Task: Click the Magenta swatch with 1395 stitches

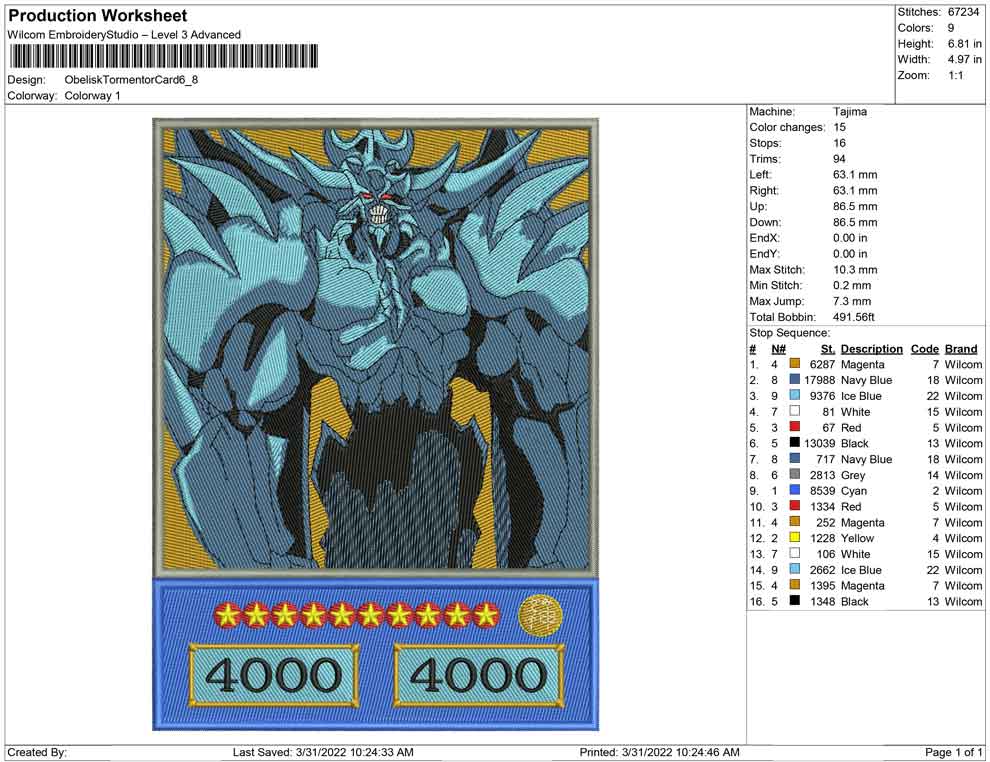Action: 795,585
